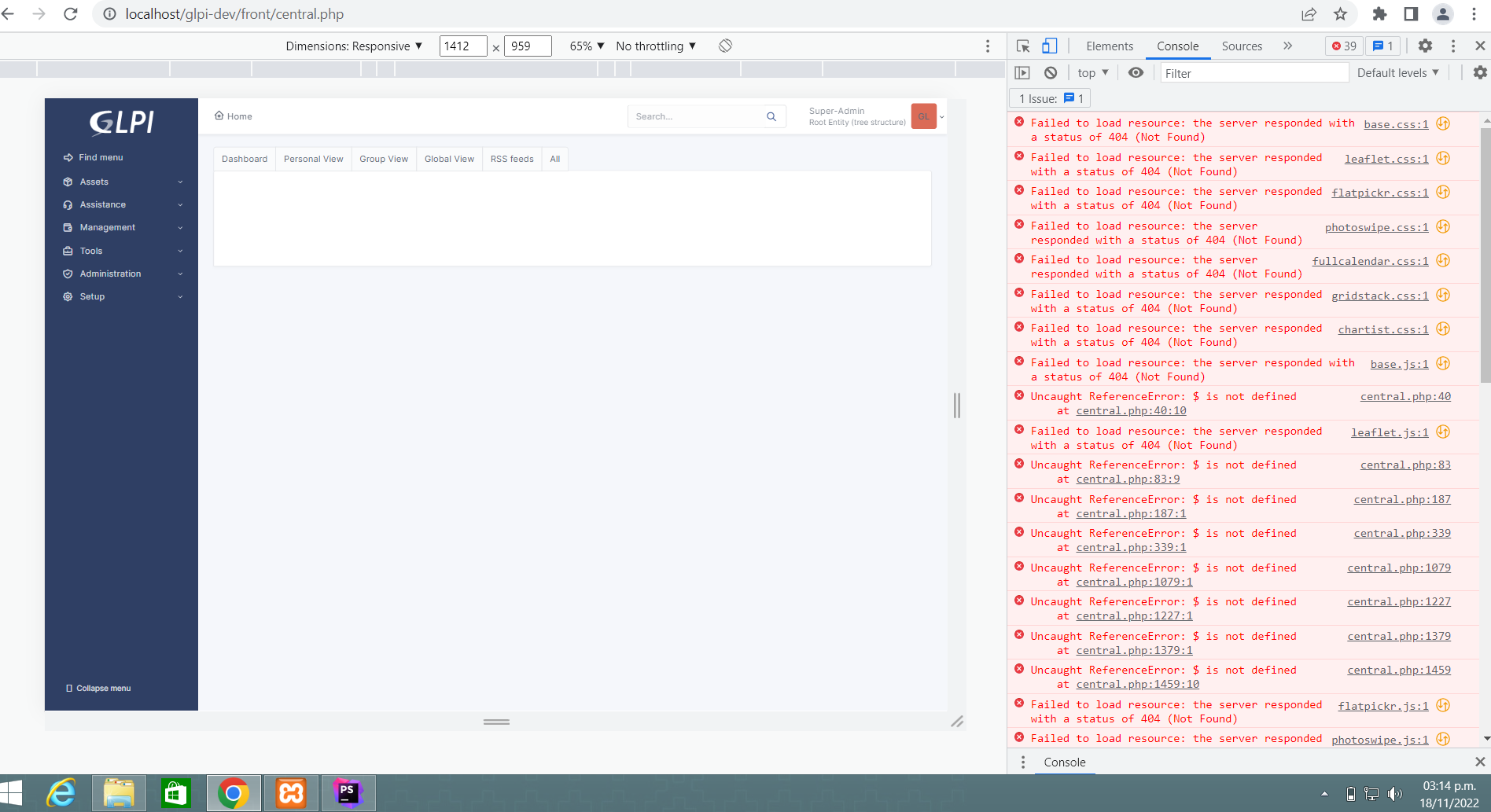
Task: Open the base.css:1 error link
Action: pyautogui.click(x=1396, y=123)
